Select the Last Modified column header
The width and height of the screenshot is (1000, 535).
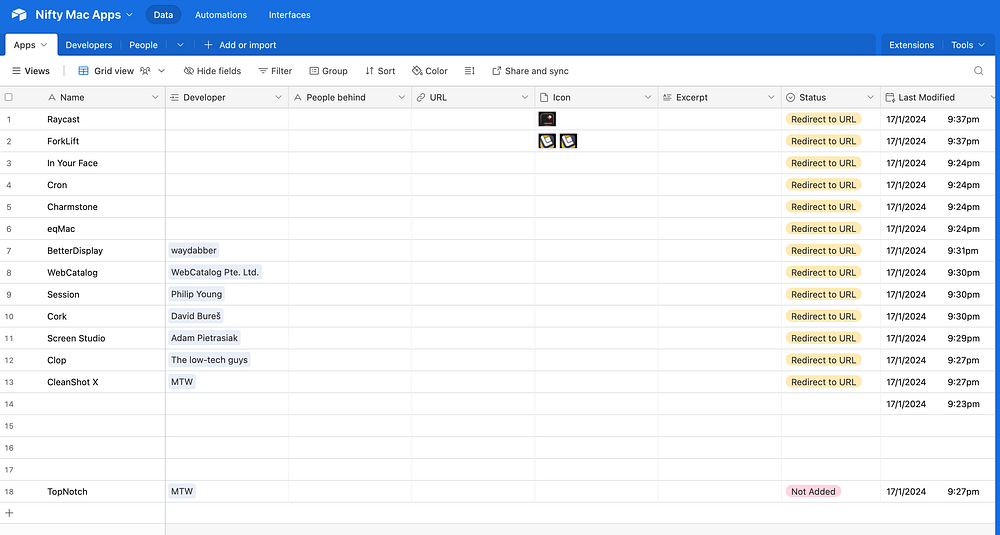click(x=938, y=98)
